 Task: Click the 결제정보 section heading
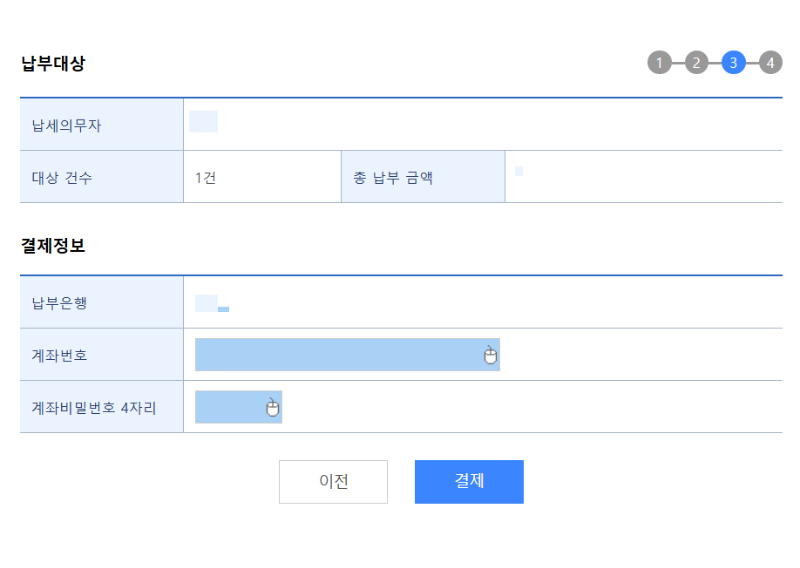pyautogui.click(x=53, y=245)
